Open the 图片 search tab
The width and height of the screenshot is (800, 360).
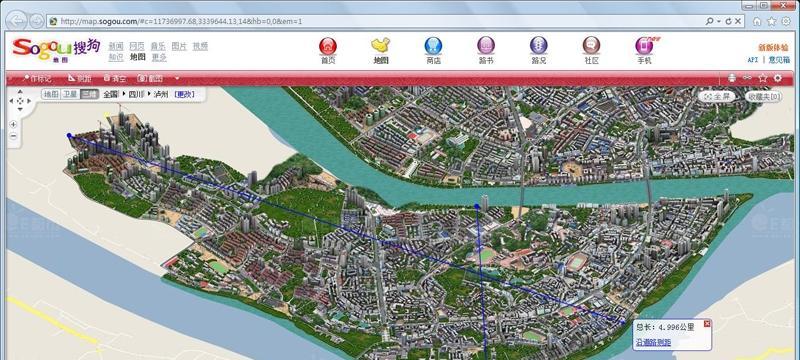(x=179, y=46)
